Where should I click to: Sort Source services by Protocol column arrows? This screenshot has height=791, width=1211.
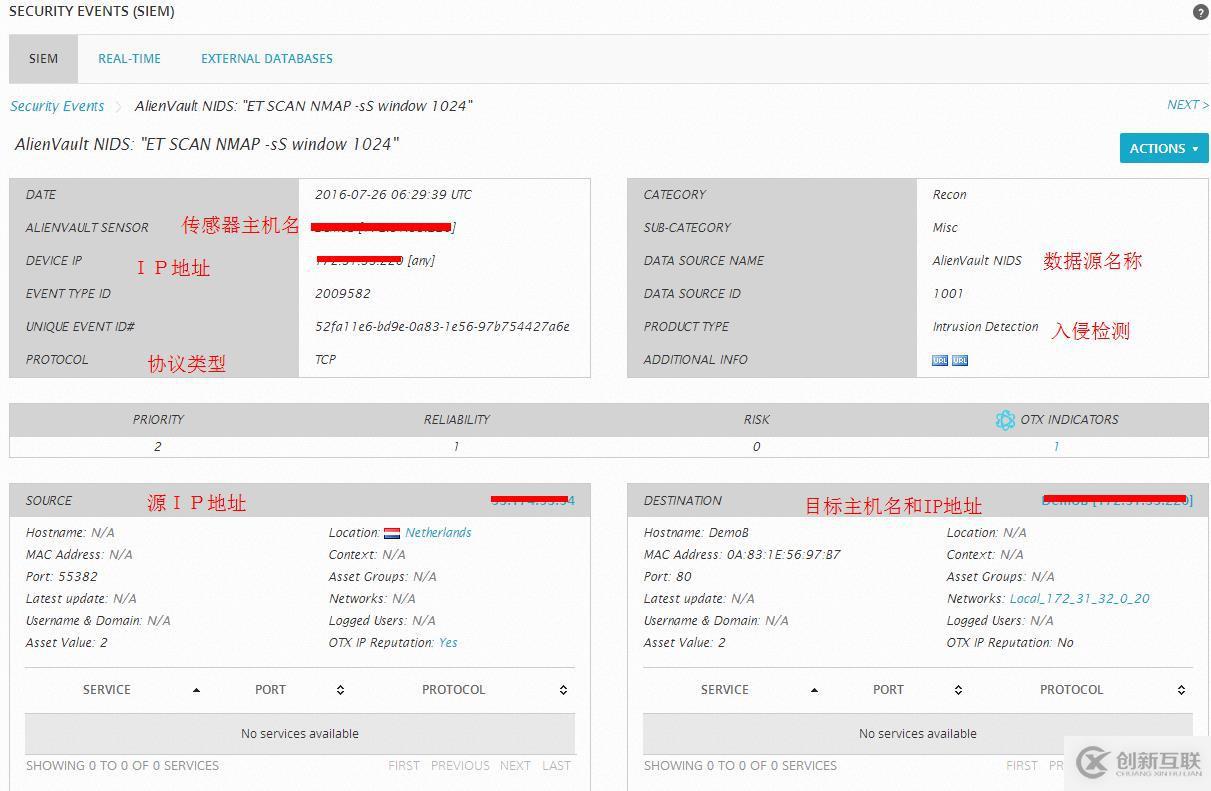(563, 690)
